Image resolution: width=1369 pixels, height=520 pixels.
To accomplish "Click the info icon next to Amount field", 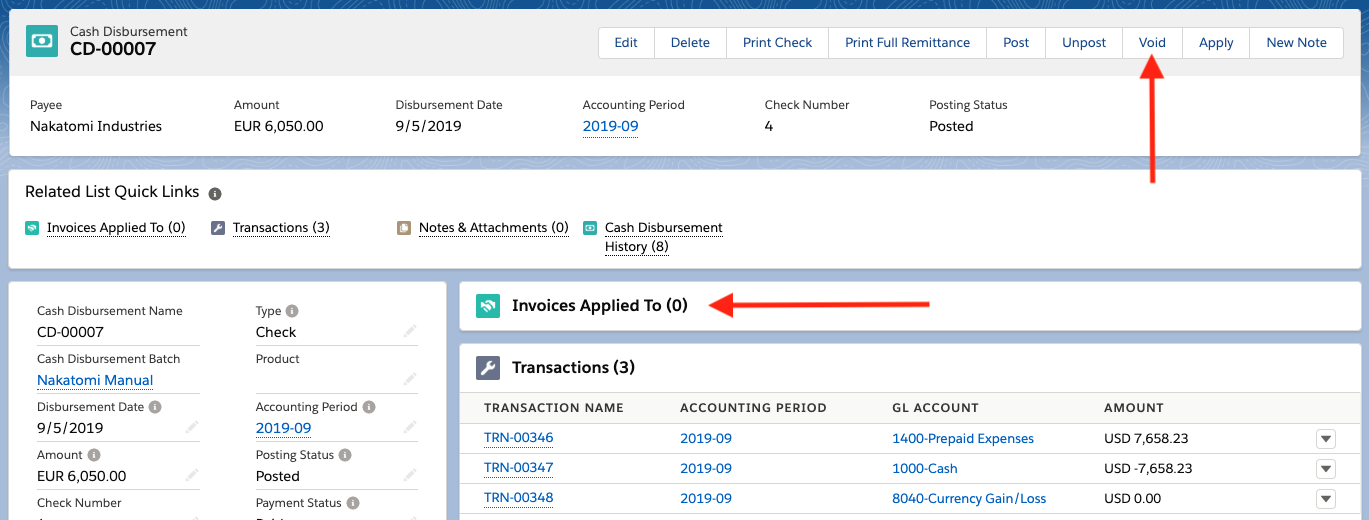I will [x=94, y=455].
